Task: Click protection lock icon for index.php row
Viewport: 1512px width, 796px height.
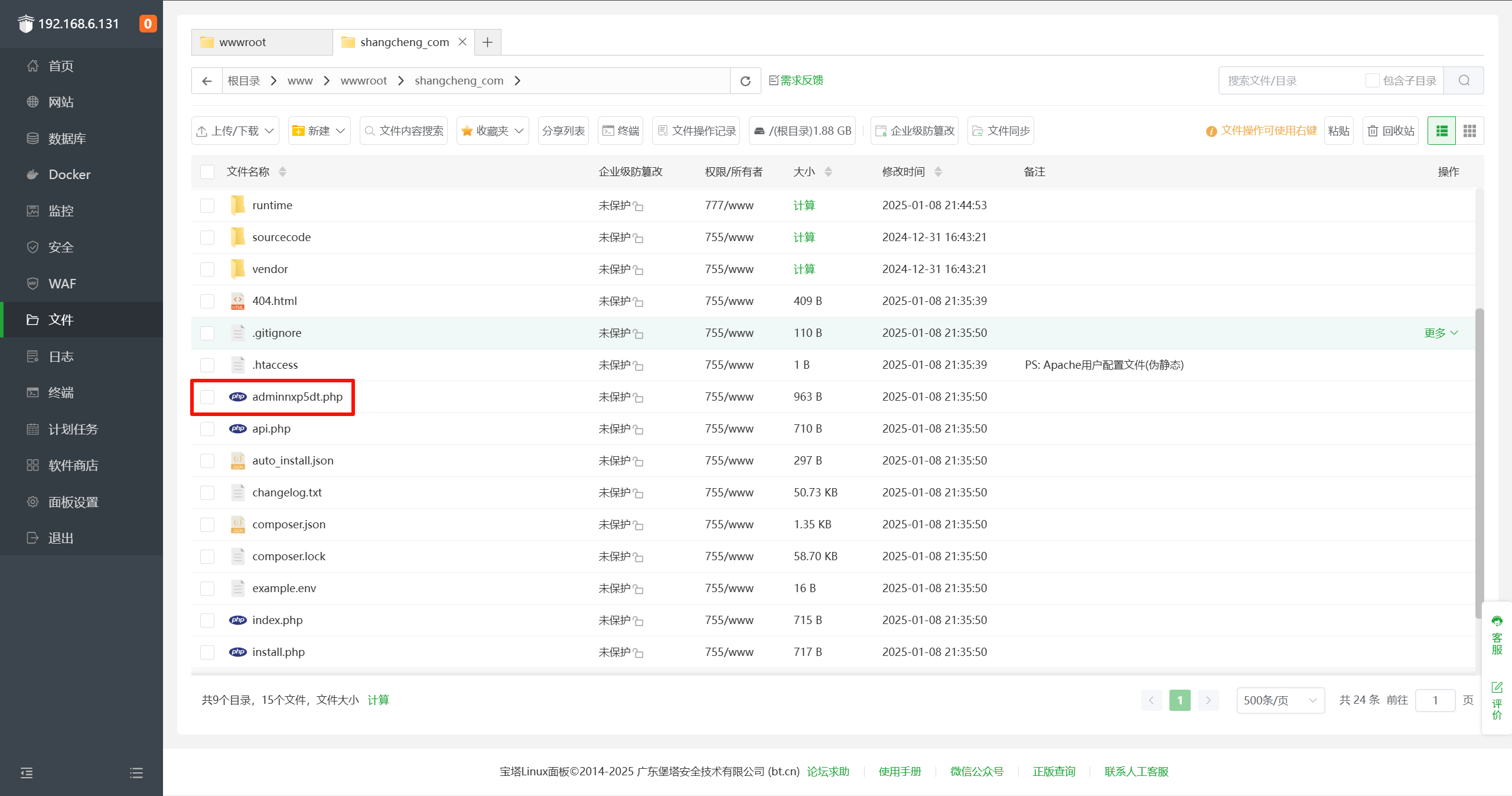Action: 638,621
